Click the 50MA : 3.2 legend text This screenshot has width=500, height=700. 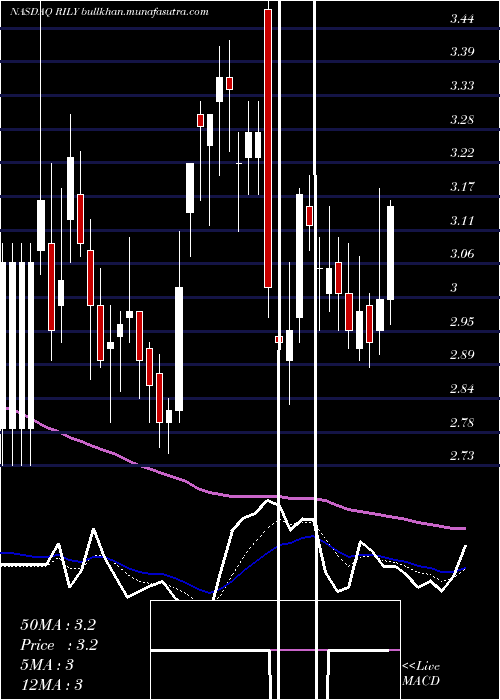point(58,625)
